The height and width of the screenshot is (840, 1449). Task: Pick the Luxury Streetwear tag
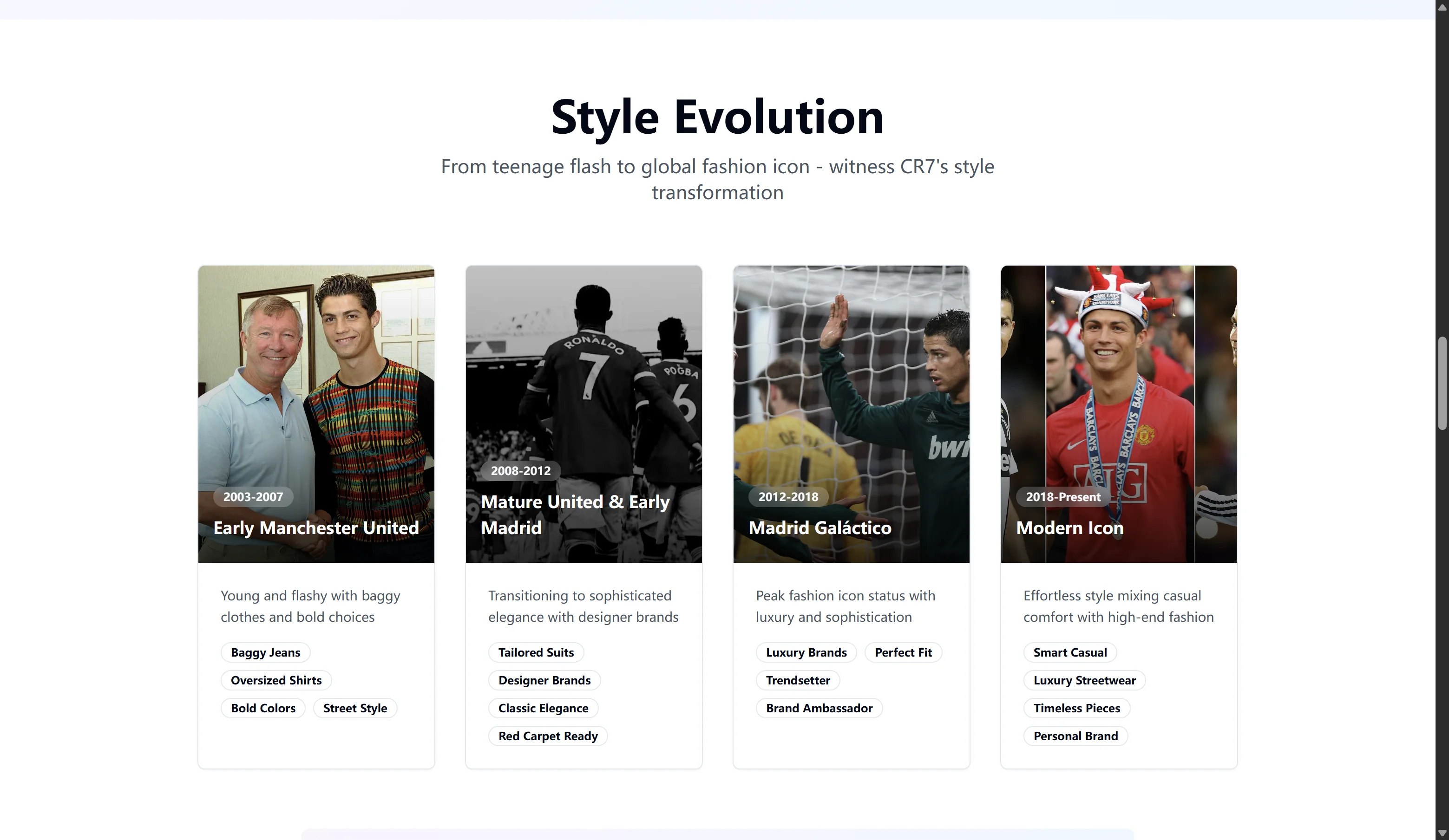(1084, 681)
